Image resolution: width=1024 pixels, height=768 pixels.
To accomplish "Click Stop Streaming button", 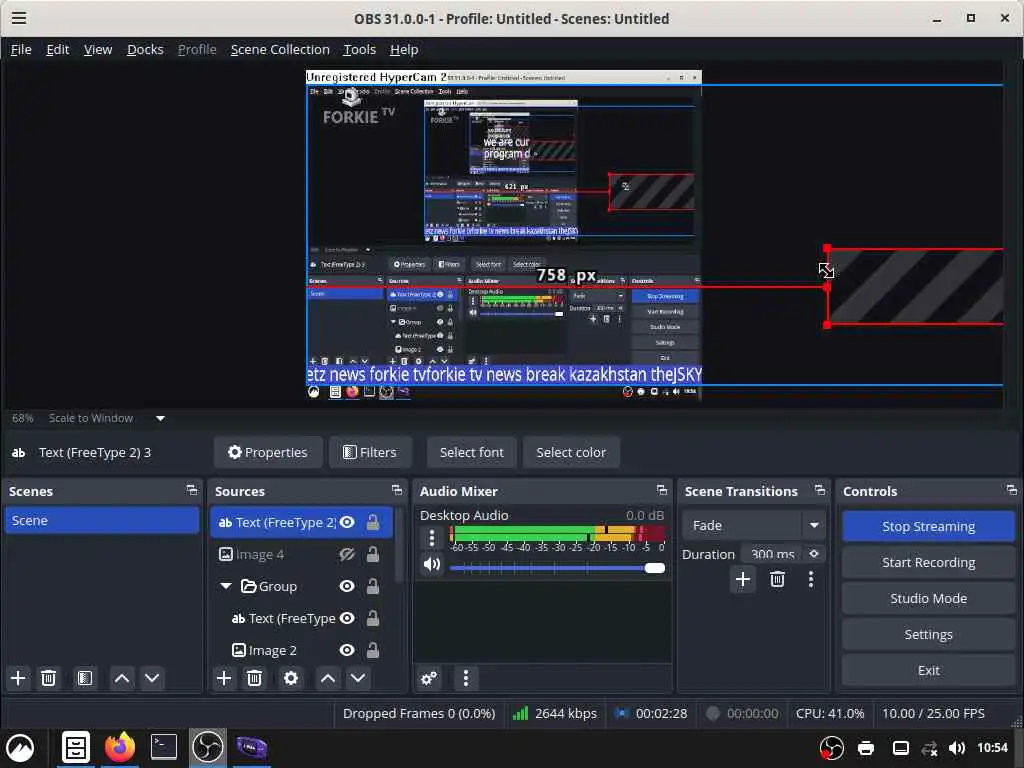I will (928, 526).
